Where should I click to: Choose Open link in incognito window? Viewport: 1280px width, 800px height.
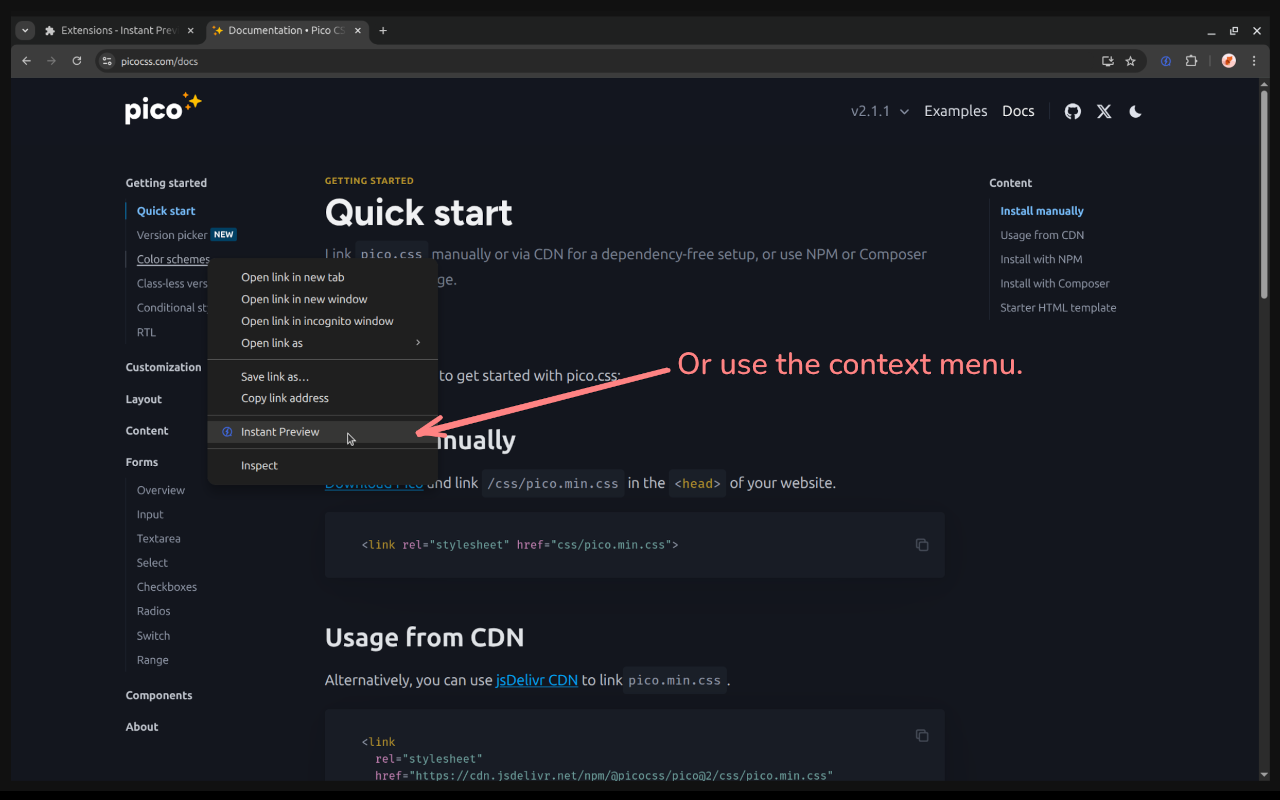pyautogui.click(x=322, y=321)
